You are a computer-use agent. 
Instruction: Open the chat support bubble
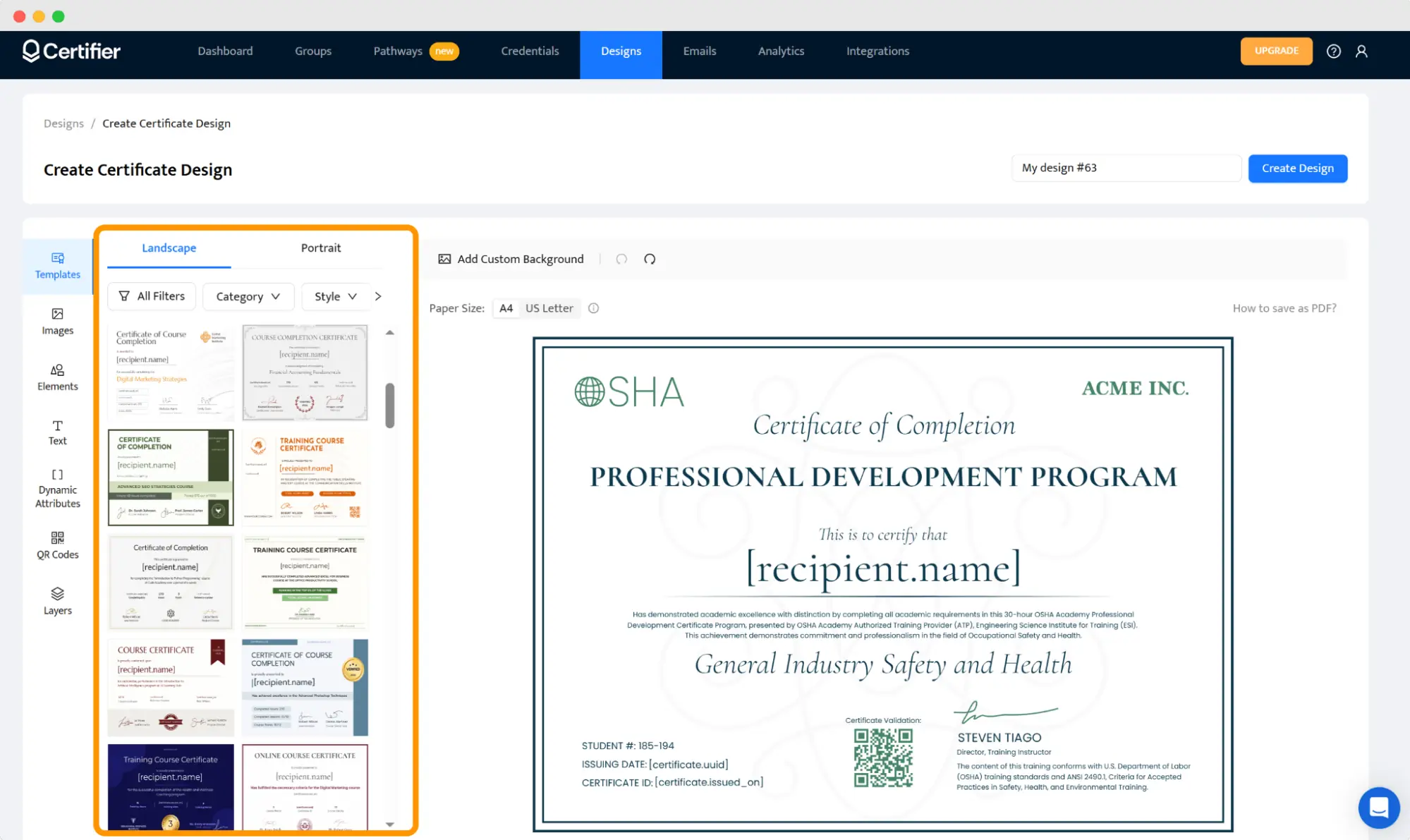(x=1378, y=807)
